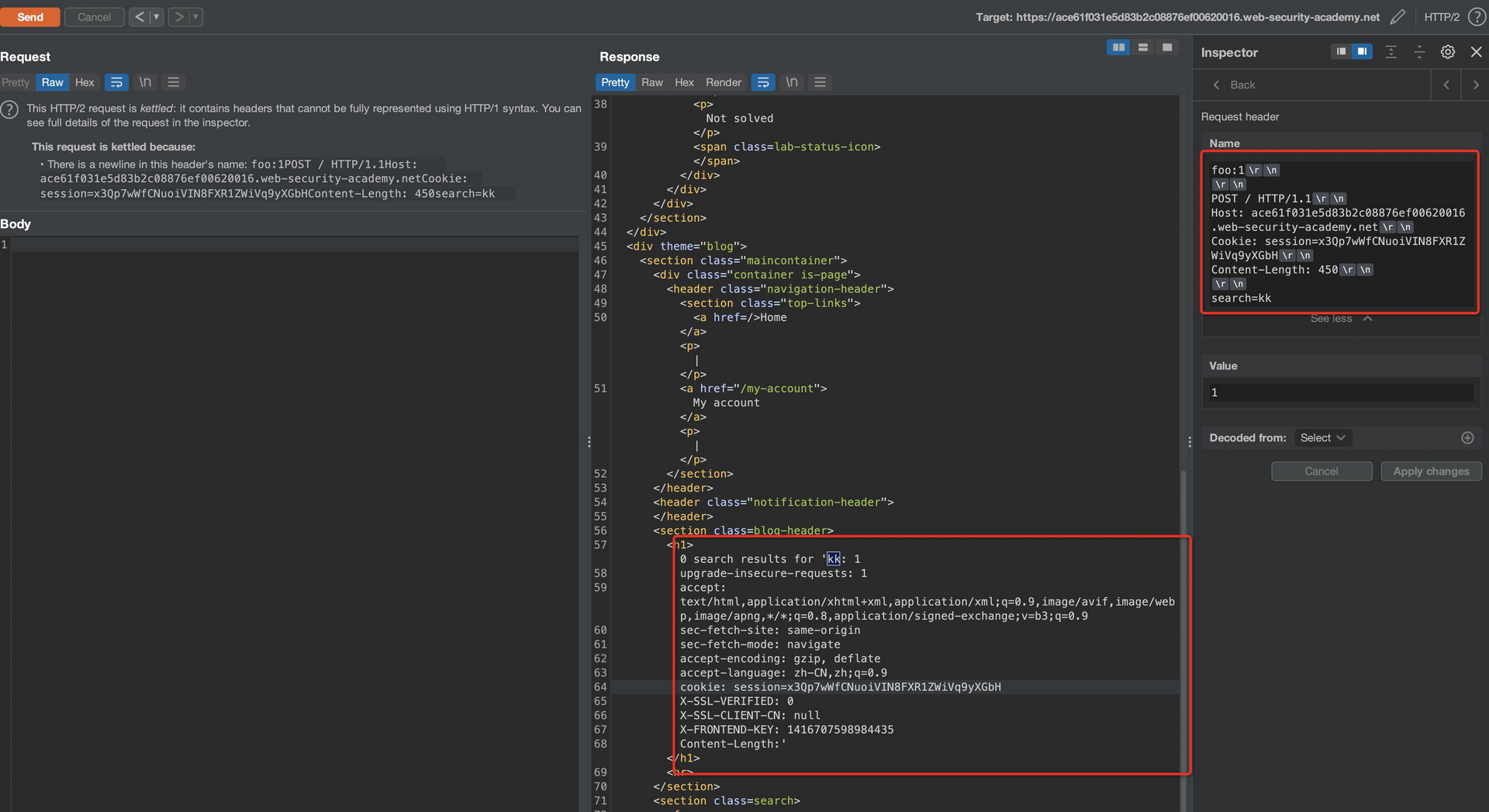Open the back-history dropdown arrow
The width and height of the screenshot is (1489, 812).
[156, 17]
